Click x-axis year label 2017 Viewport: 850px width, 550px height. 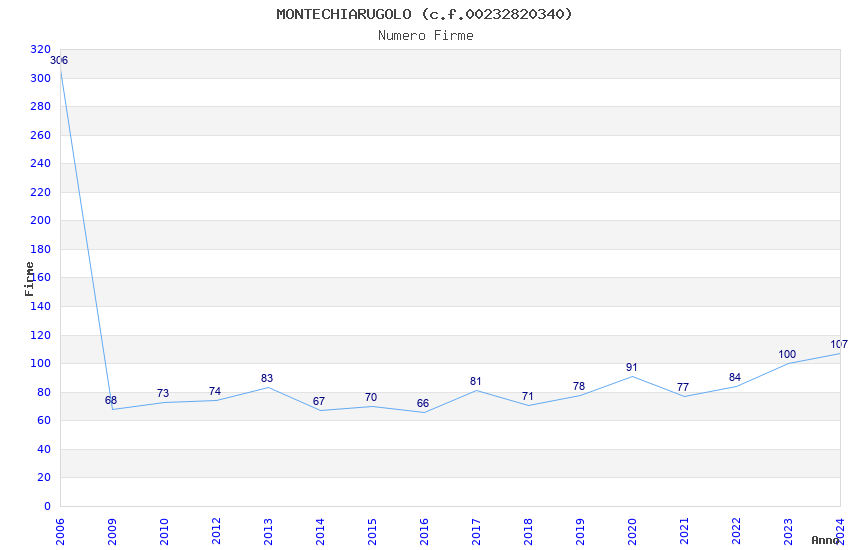coord(476,532)
